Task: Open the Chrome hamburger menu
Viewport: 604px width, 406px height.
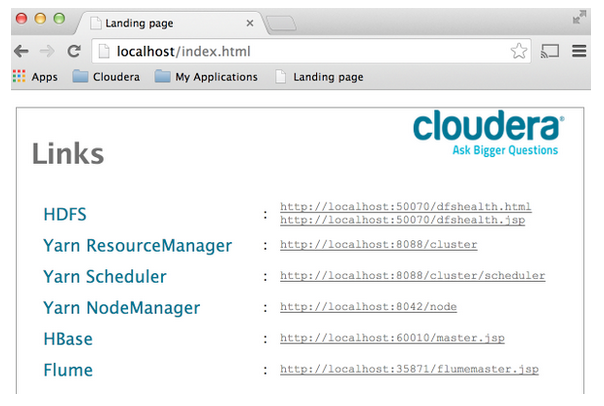Action: (x=579, y=50)
